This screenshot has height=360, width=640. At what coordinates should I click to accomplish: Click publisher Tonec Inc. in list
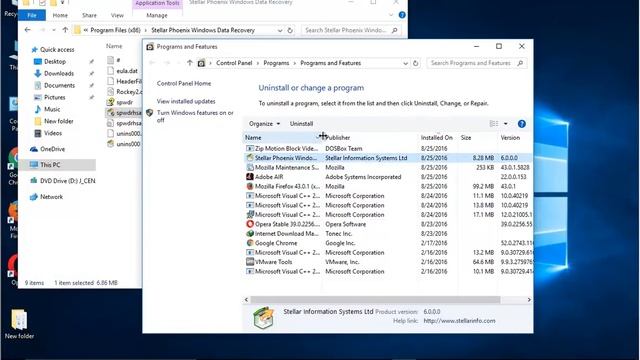(x=338, y=233)
